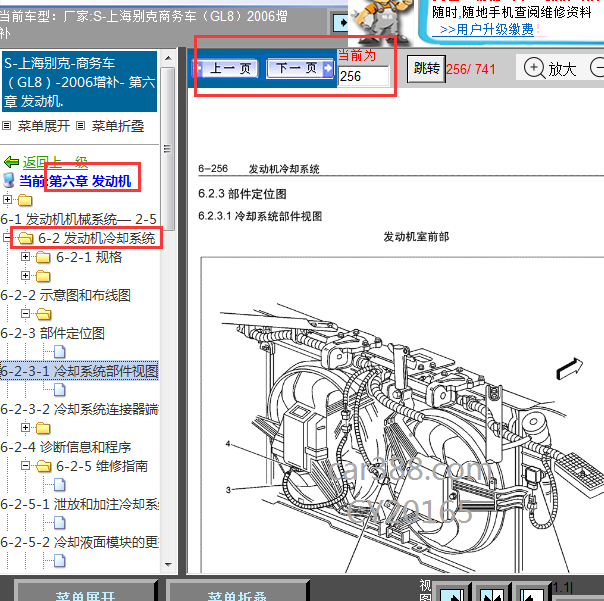Collapse the 6-2-5 维修指南 node
This screenshot has height=601, width=604.
click(25, 466)
